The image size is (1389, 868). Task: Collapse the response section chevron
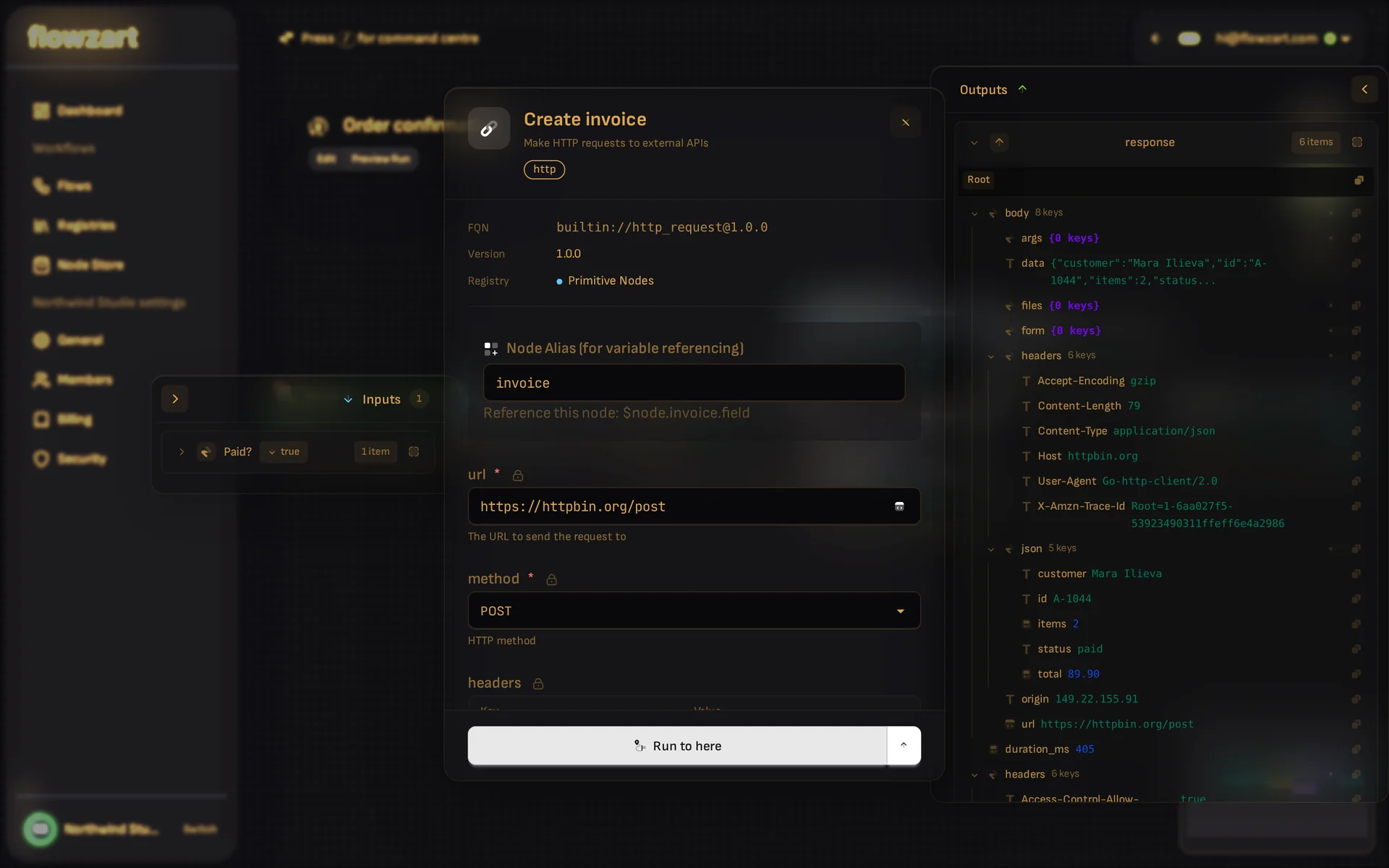click(974, 142)
